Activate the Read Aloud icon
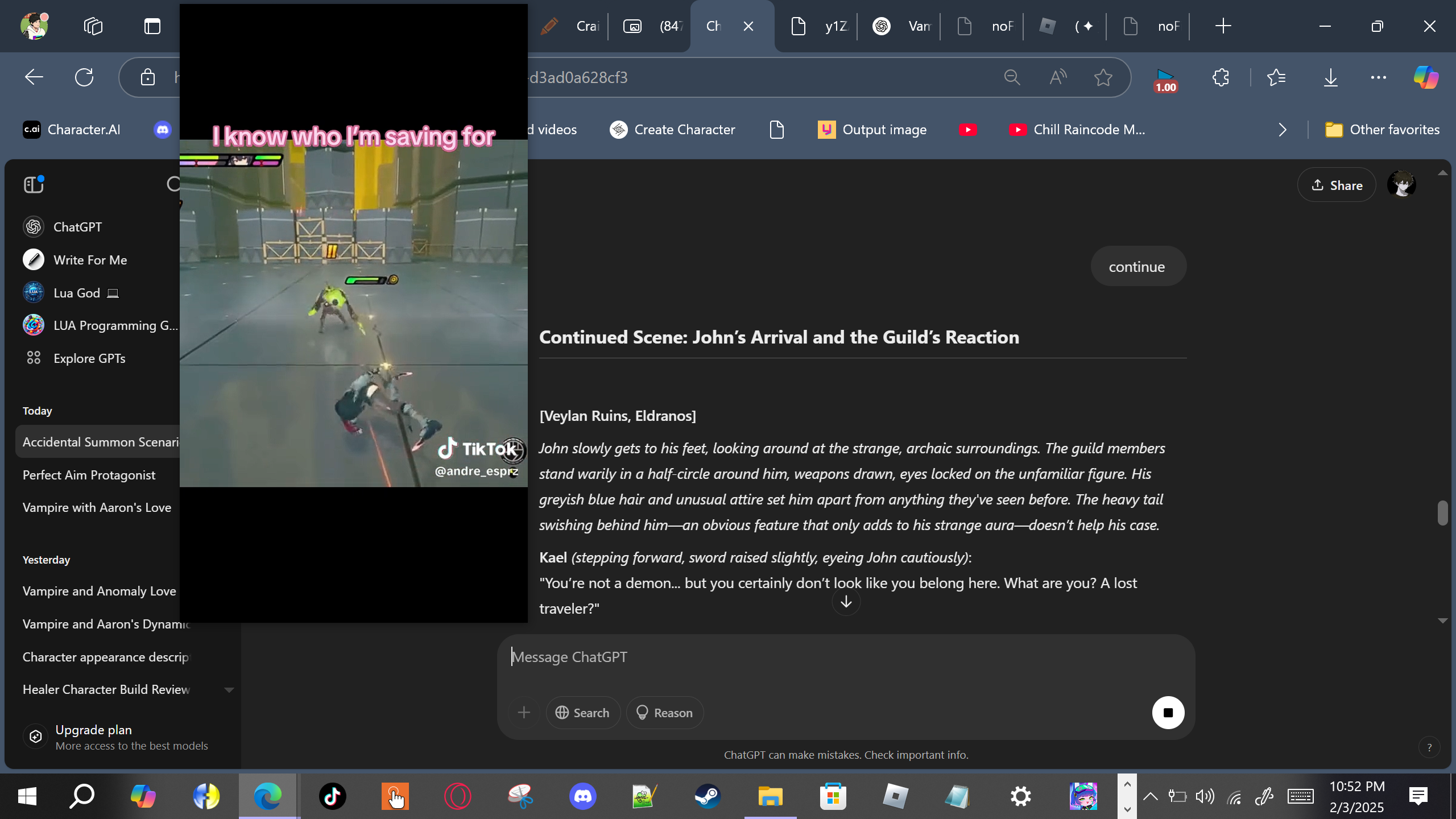This screenshot has width=1456, height=819. (1058, 77)
